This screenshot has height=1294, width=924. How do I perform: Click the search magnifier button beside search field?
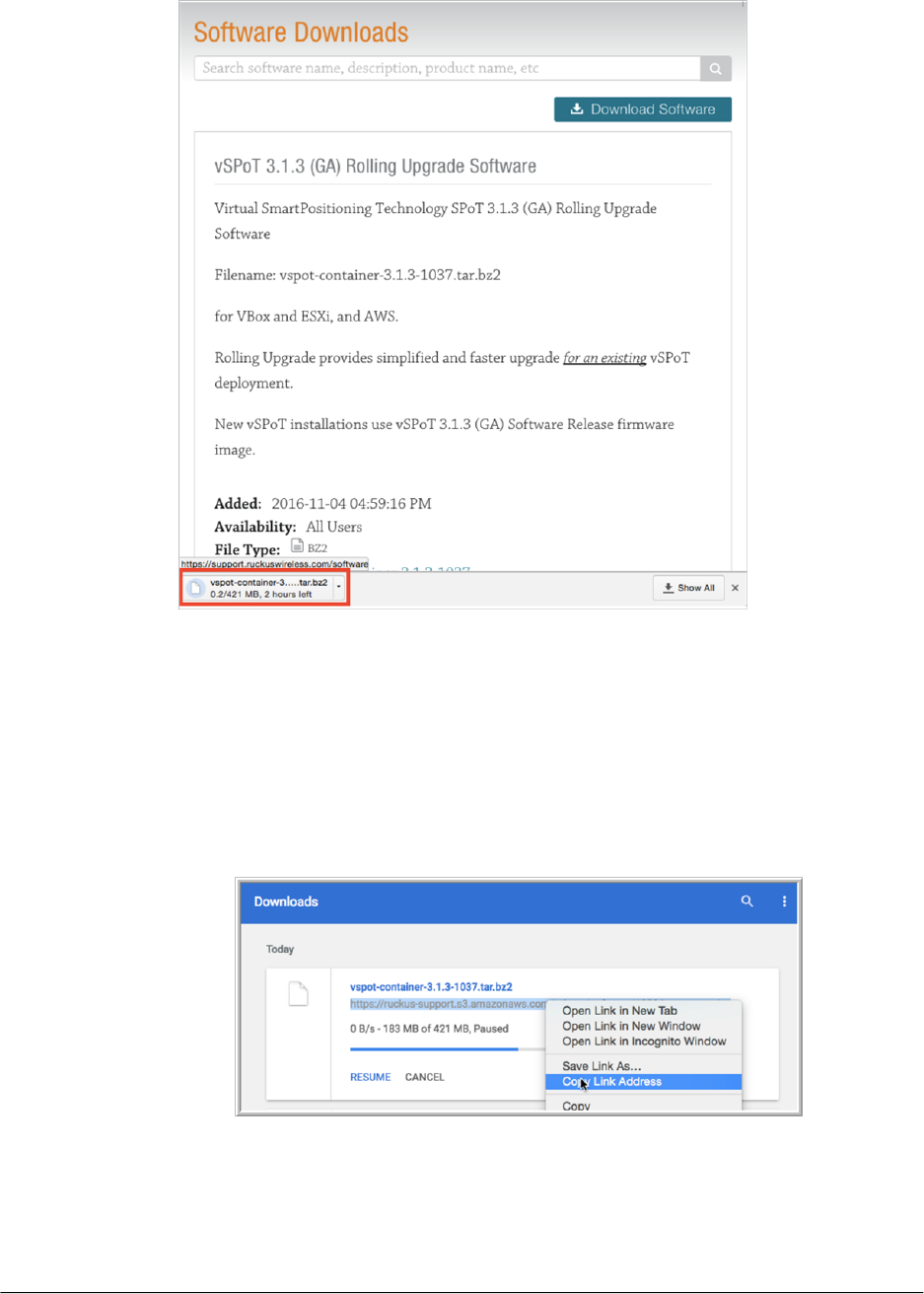pos(716,68)
